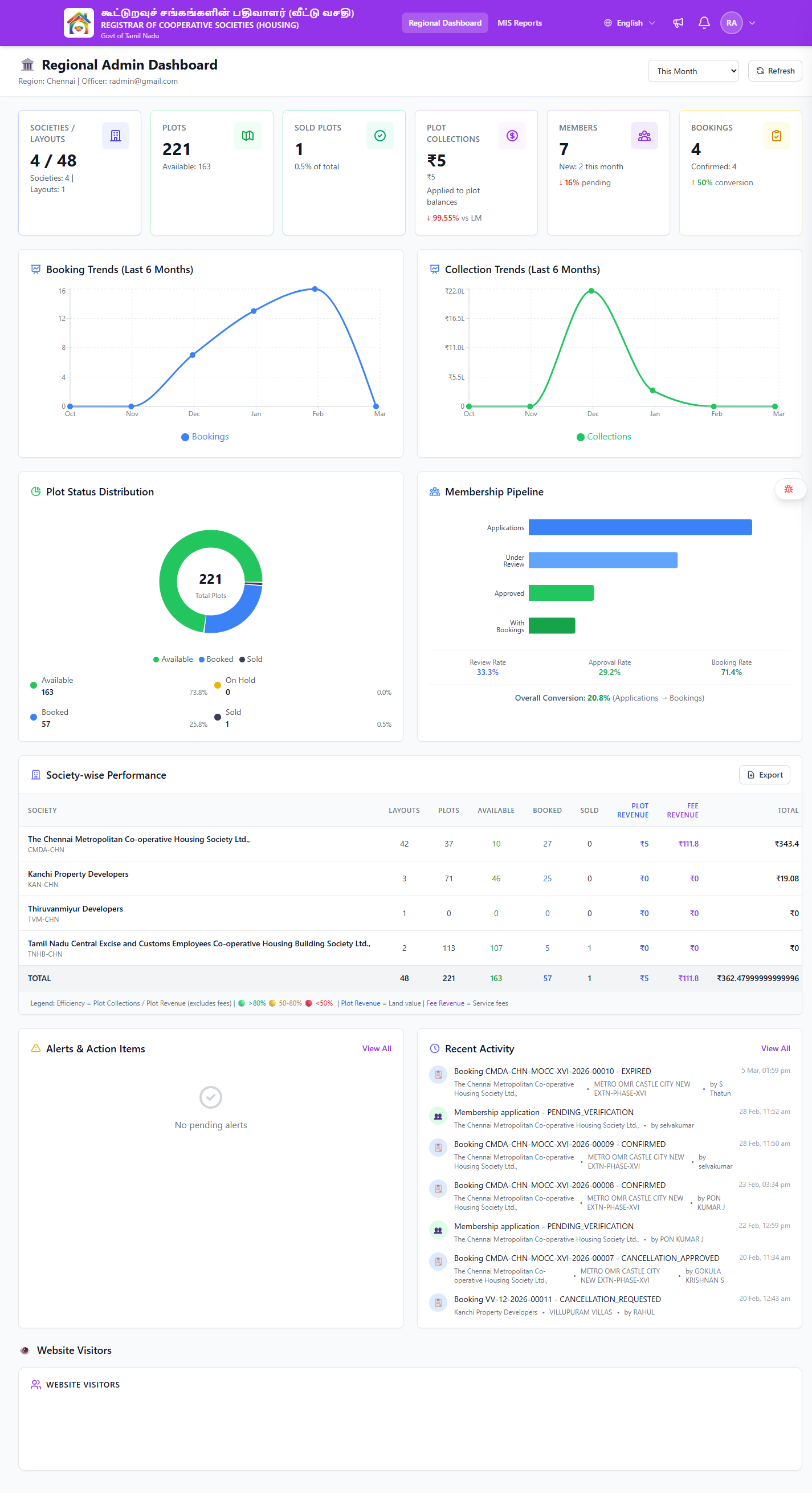Viewport: 812px width, 1493px height.
Task: Click the Refresh button
Action: click(775, 71)
